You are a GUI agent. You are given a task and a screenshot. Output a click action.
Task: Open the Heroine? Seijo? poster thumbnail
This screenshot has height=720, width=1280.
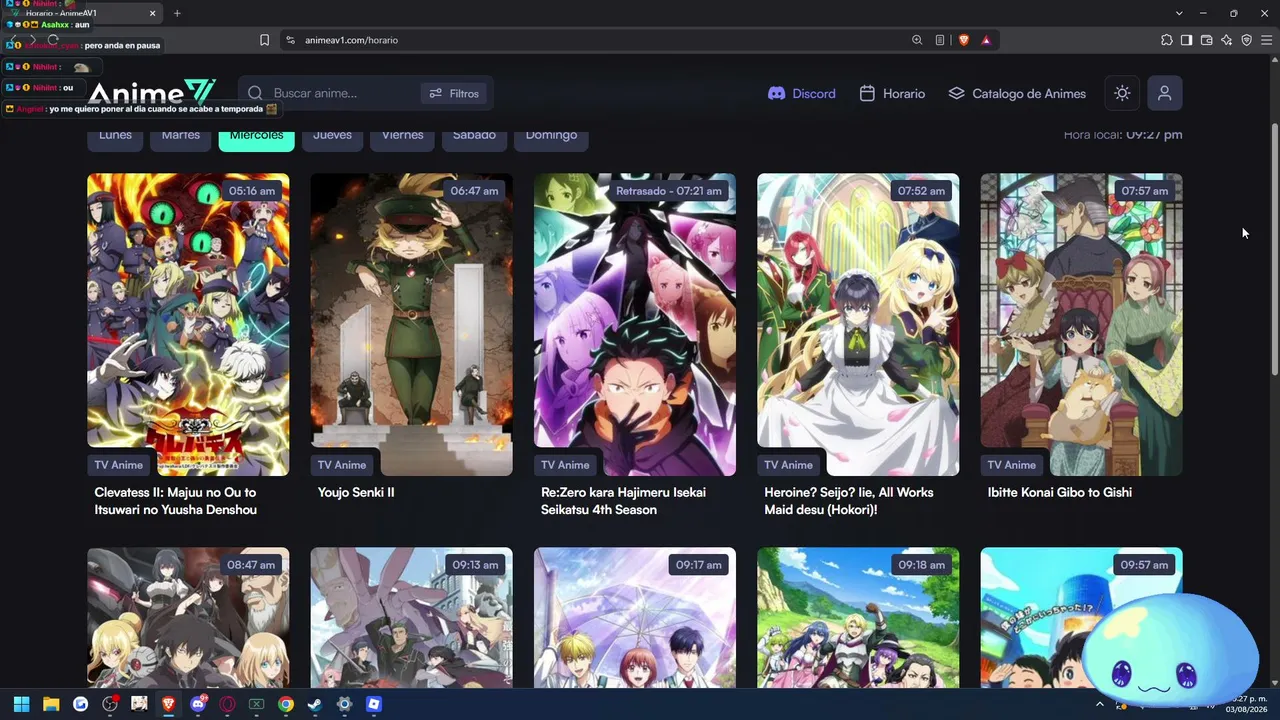pos(858,324)
